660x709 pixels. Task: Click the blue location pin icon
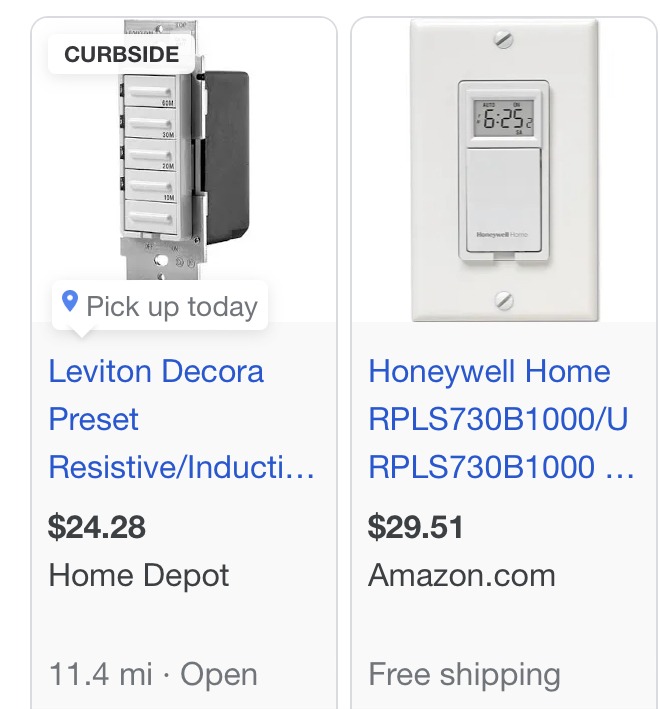pyautogui.click(x=70, y=301)
